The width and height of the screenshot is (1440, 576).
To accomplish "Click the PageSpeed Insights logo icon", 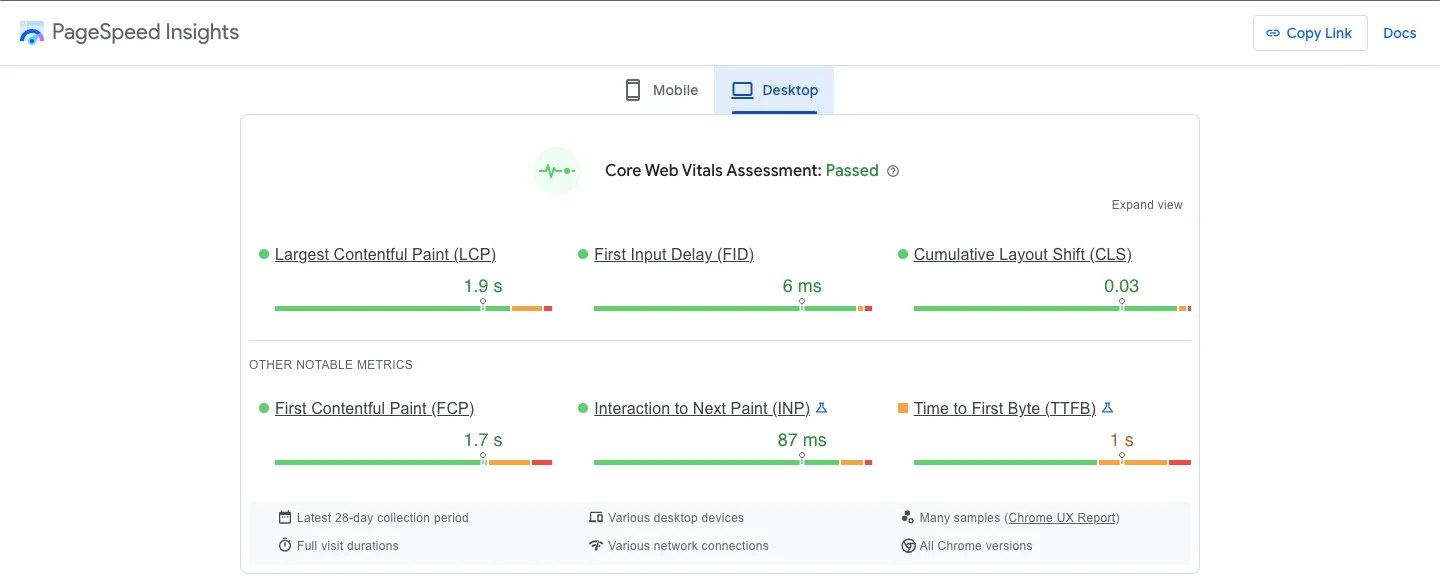I will click(32, 32).
